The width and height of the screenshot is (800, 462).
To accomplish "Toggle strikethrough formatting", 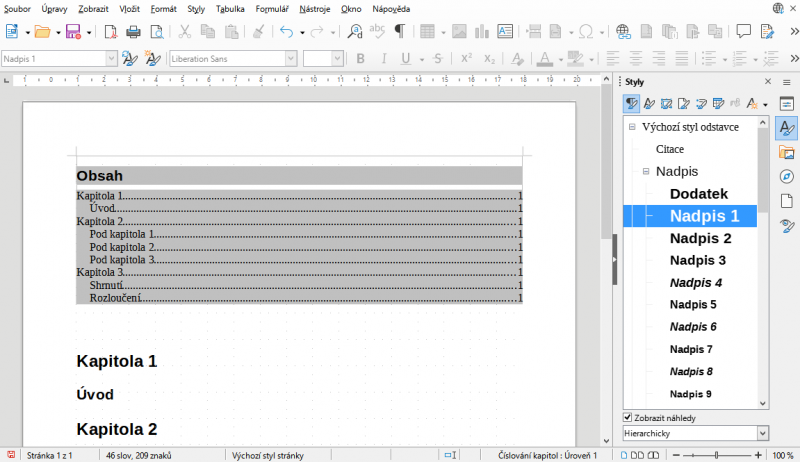I will pos(438,59).
